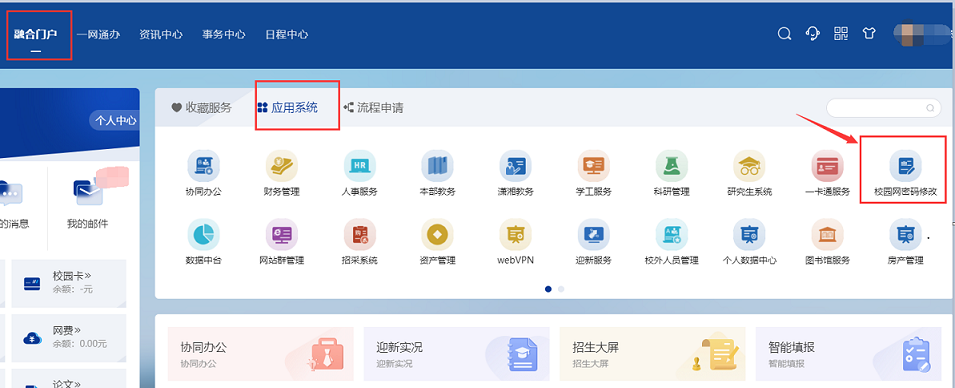The image size is (955, 388).
Task: Open 事务中心 in the top navigation
Action: [224, 34]
